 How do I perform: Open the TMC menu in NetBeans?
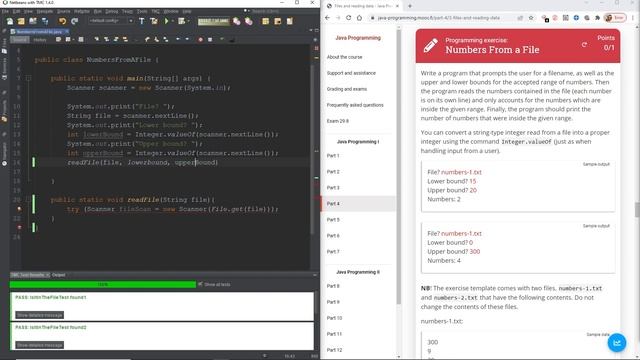[x=156, y=11]
